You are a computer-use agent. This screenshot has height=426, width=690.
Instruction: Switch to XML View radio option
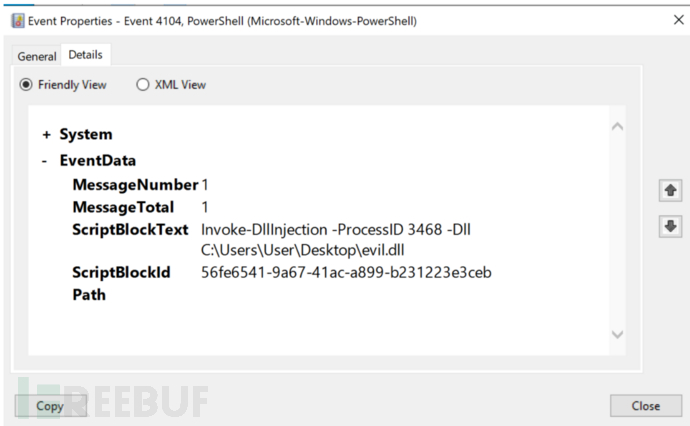coord(143,85)
